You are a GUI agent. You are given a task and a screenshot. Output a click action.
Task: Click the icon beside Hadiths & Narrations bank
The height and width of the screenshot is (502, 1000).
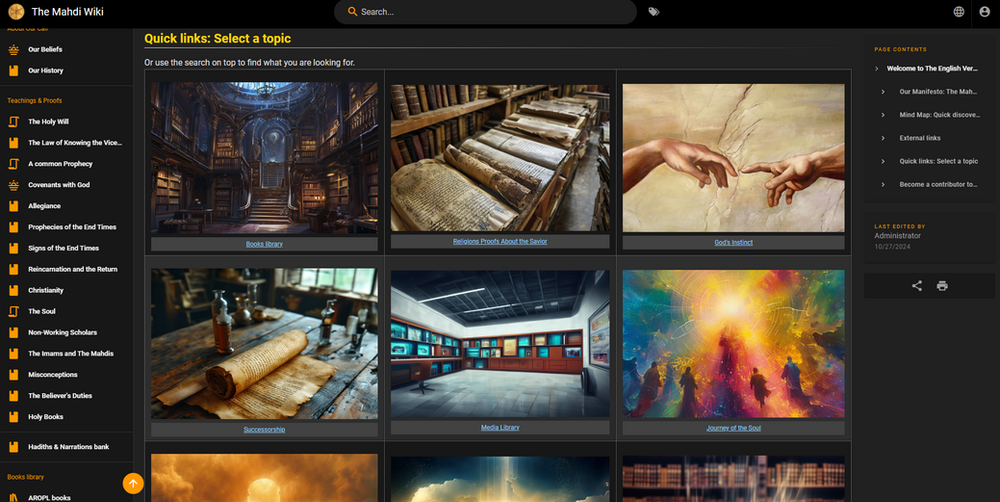pos(13,447)
